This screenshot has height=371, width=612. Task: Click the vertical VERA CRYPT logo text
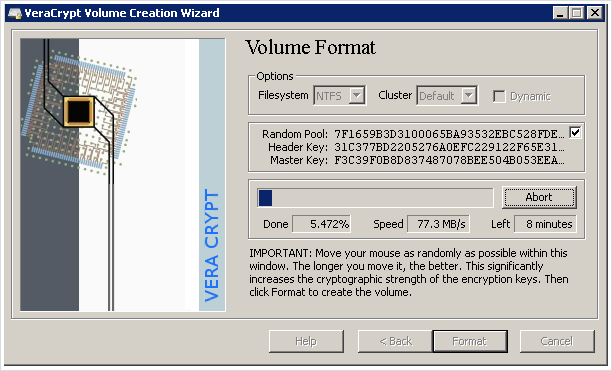[212, 245]
